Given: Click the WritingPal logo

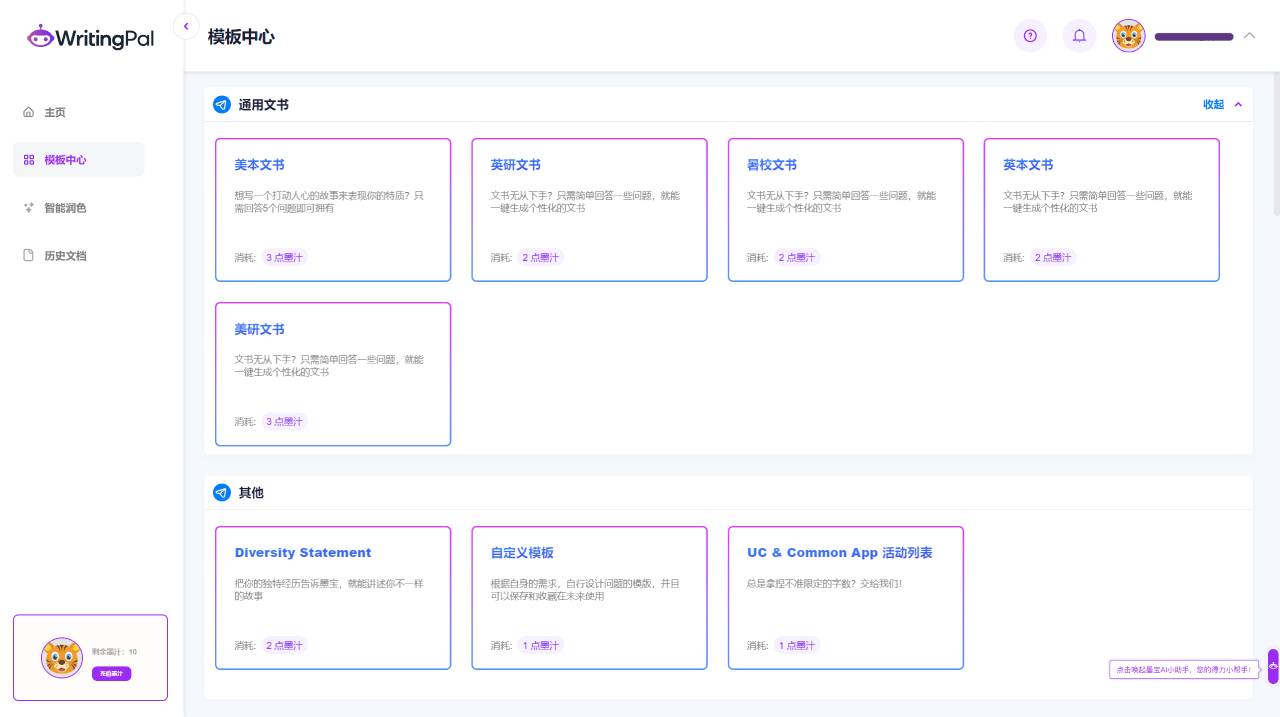Looking at the screenshot, I should (x=89, y=36).
